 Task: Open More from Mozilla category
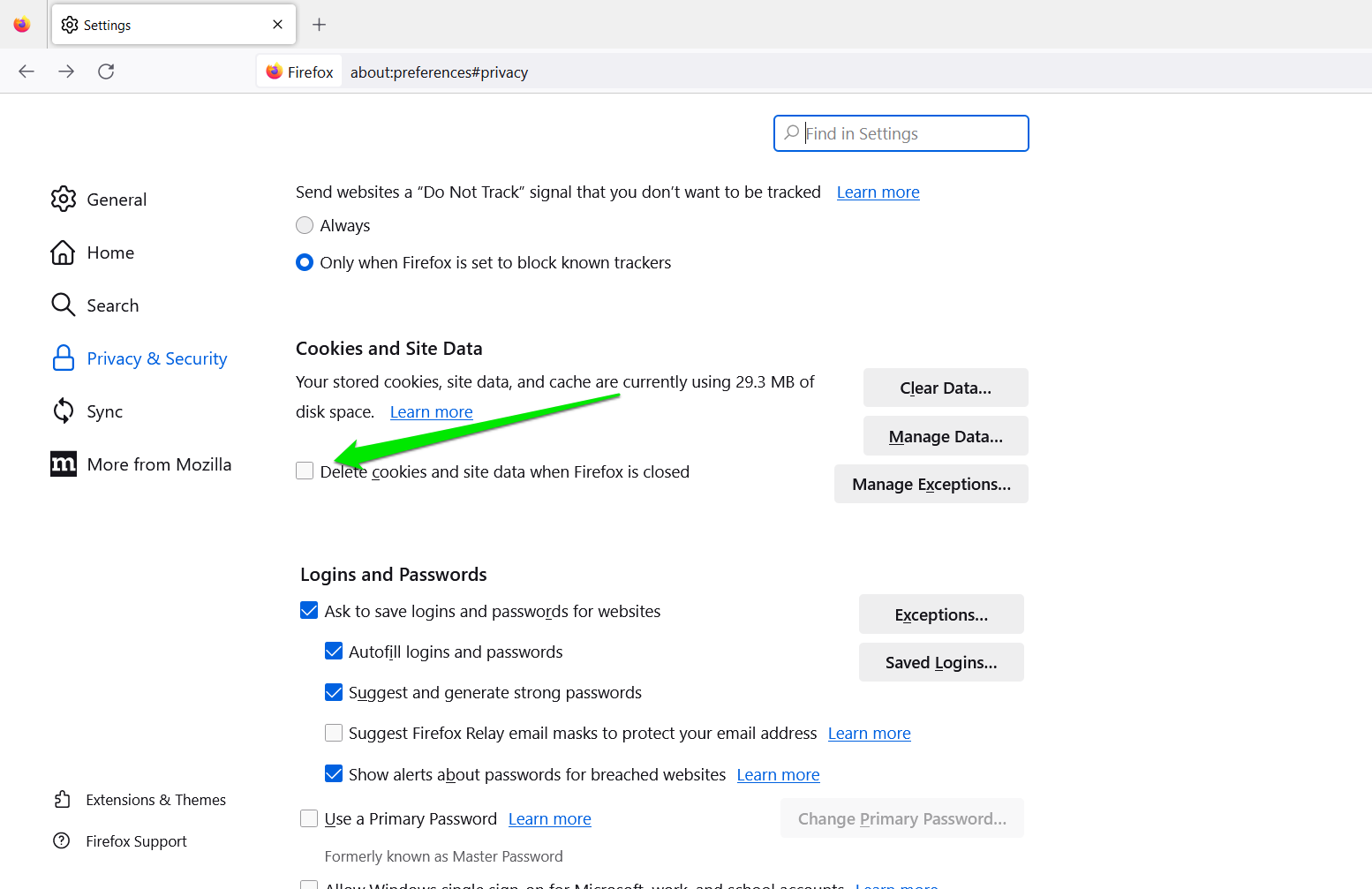point(141,464)
